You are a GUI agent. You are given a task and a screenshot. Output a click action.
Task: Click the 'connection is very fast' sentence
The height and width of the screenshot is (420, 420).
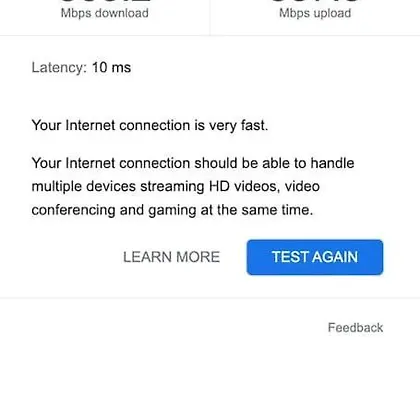pyautogui.click(x=150, y=126)
